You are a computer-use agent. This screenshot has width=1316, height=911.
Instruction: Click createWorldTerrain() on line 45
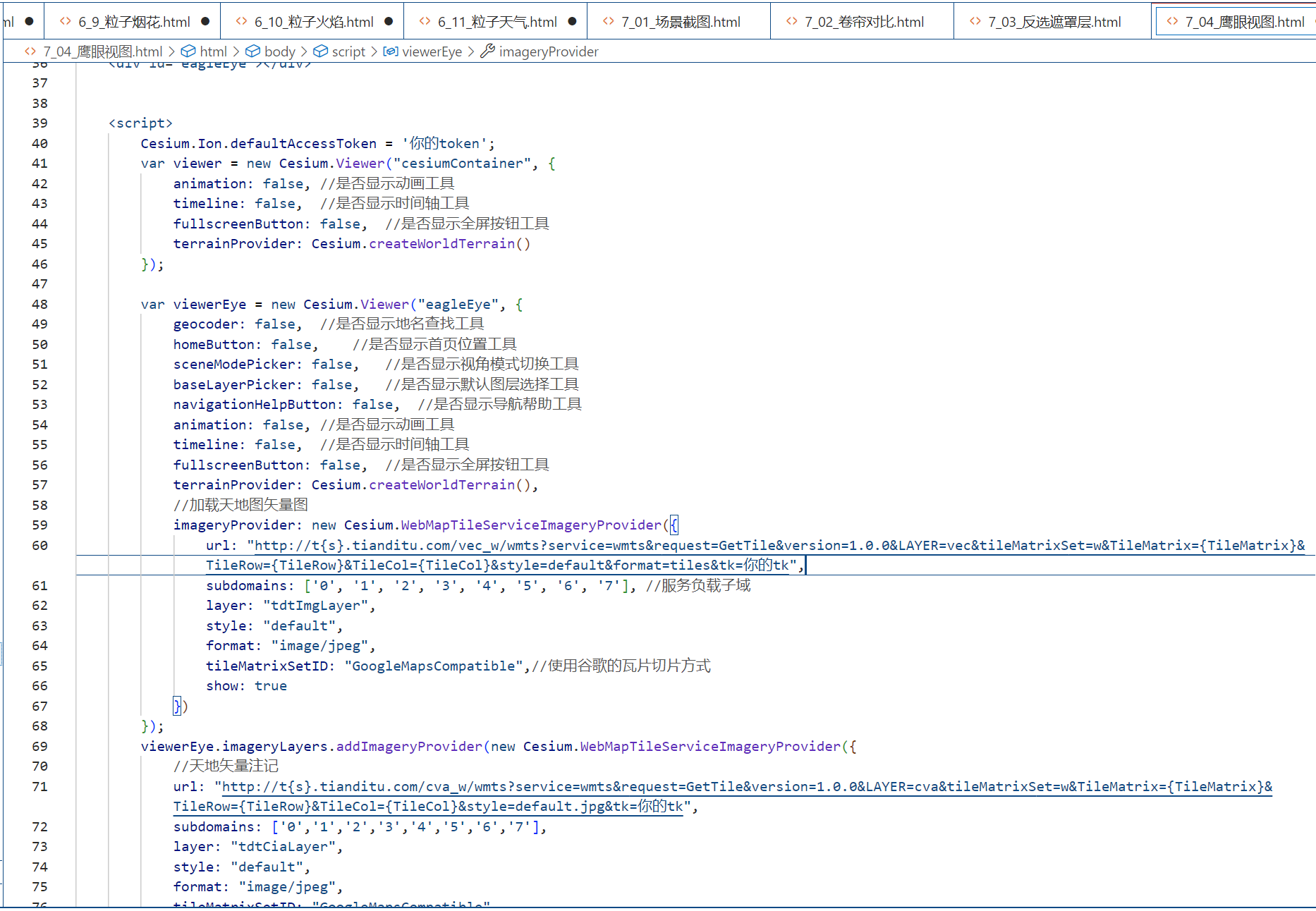450,243
